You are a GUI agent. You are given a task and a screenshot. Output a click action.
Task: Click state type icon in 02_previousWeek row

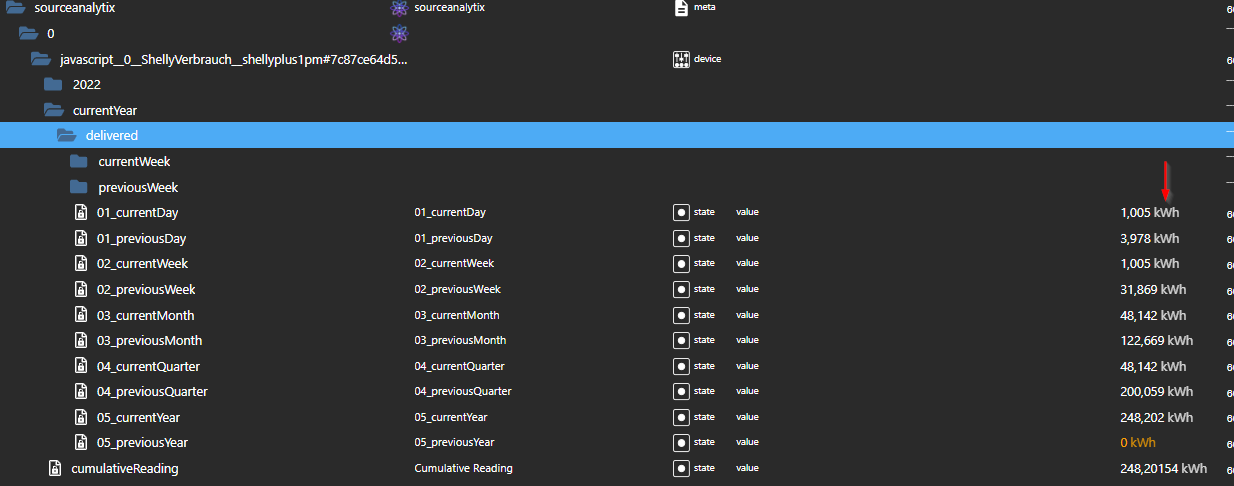tap(681, 289)
